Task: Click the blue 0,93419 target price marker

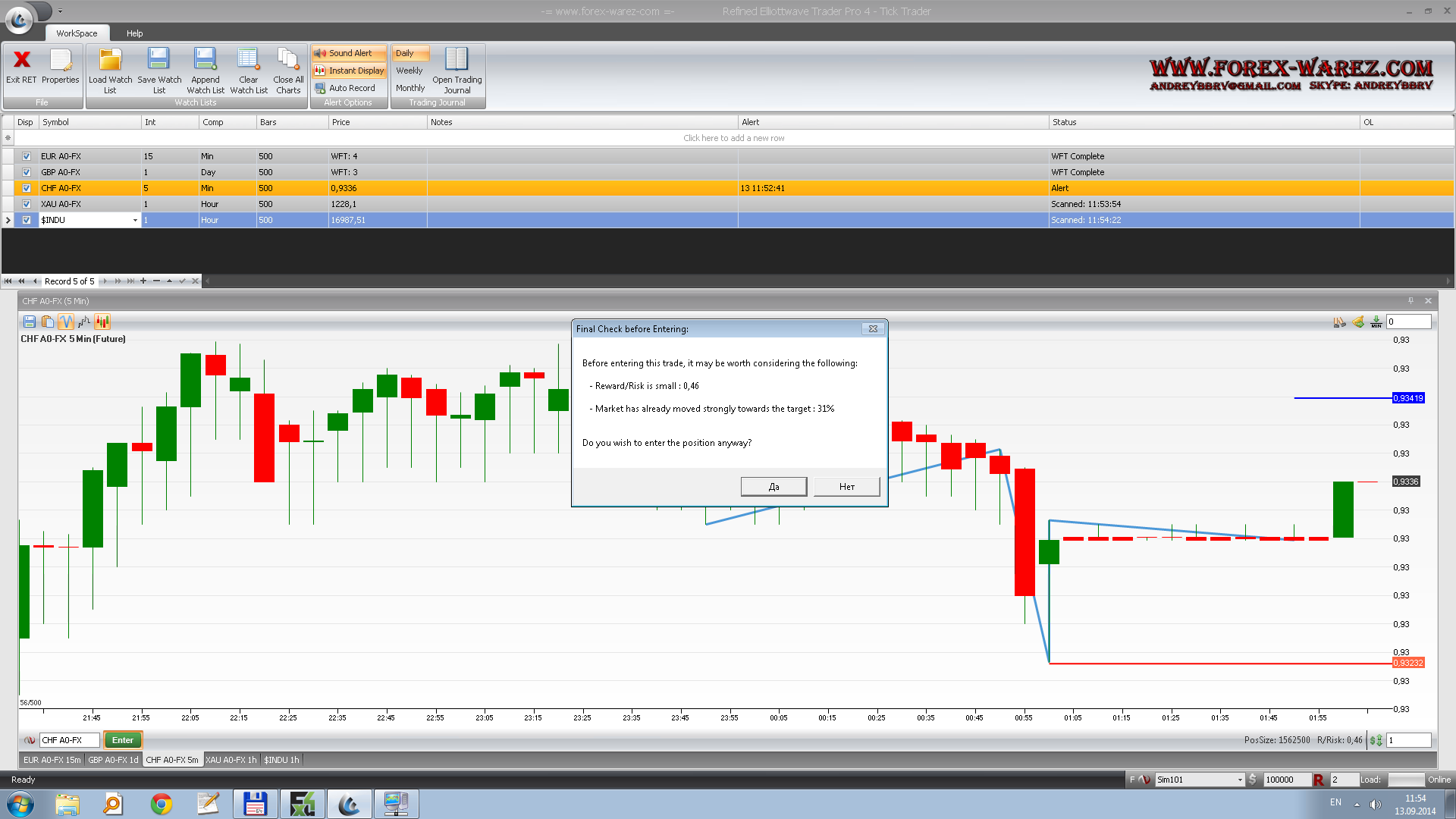Action: pos(1408,398)
